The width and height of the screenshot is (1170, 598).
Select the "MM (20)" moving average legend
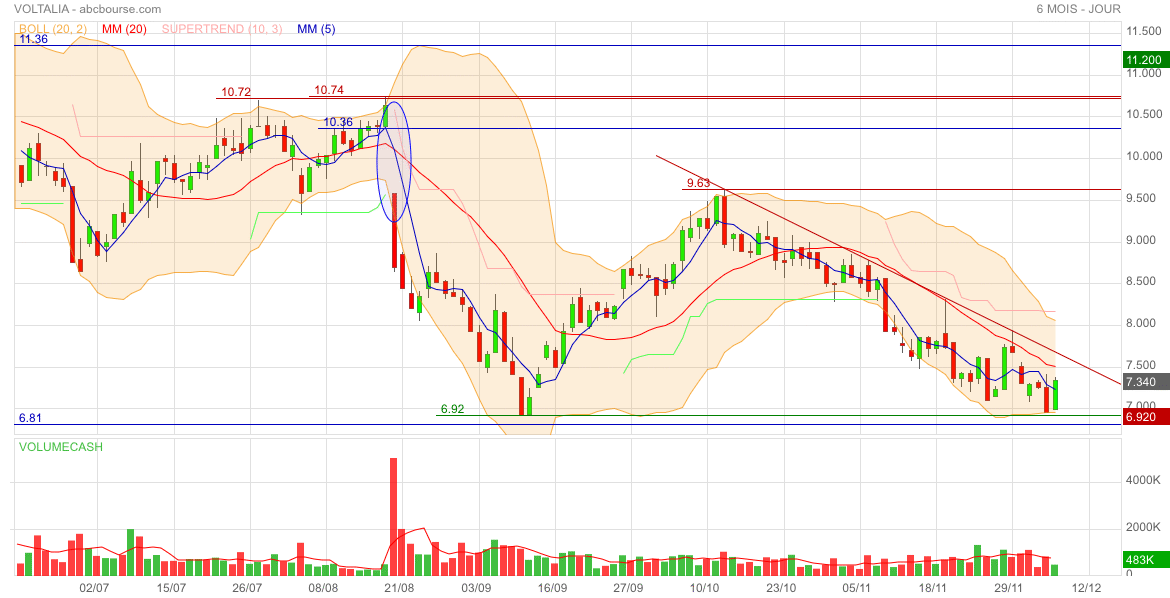tap(125, 29)
